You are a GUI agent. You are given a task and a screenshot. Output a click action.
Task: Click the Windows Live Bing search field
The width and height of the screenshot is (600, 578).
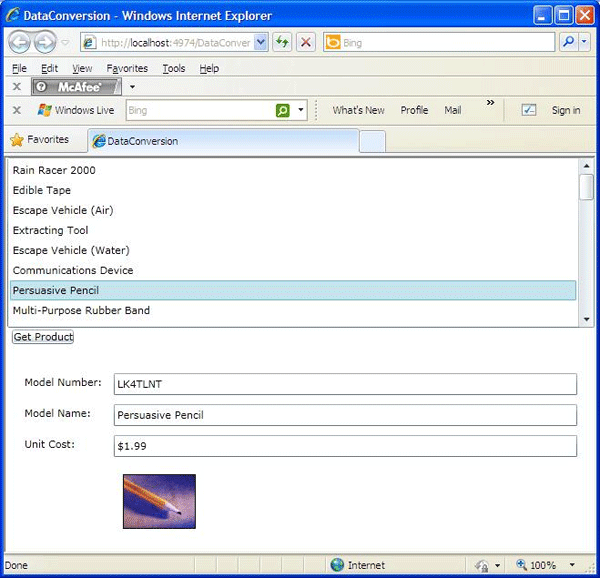tap(200, 111)
